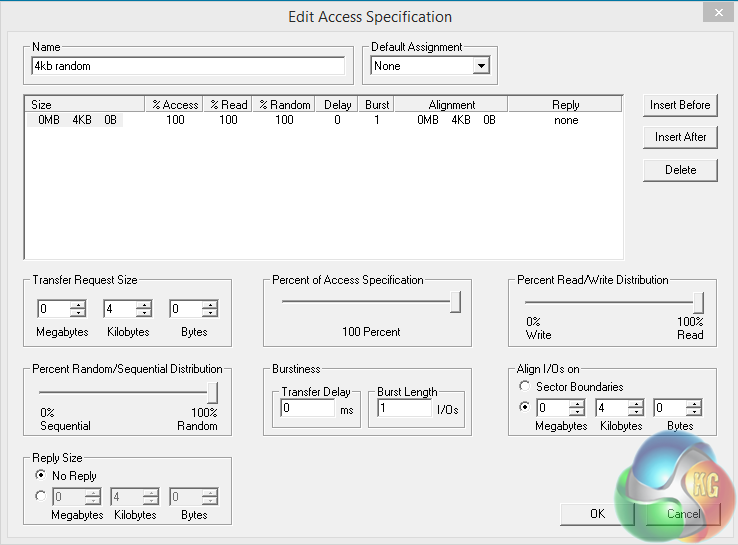Select custom alignment size radio button
The width and height of the screenshot is (738, 545).
coord(523,408)
